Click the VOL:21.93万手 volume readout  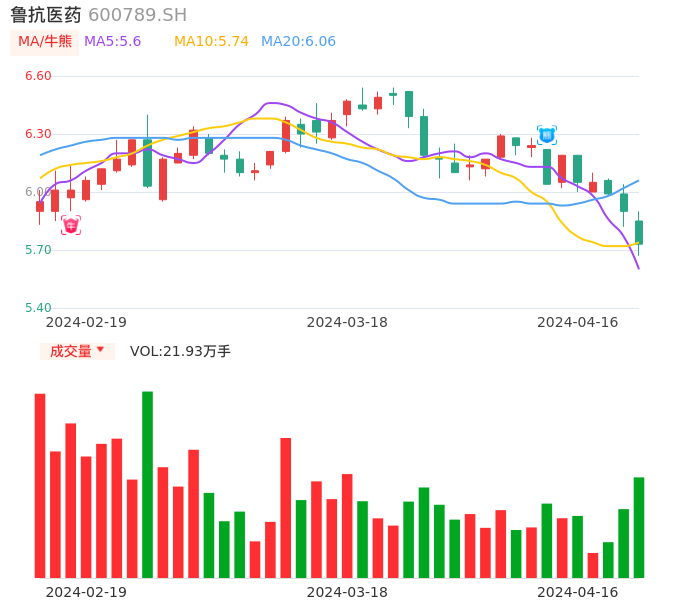[180, 351]
